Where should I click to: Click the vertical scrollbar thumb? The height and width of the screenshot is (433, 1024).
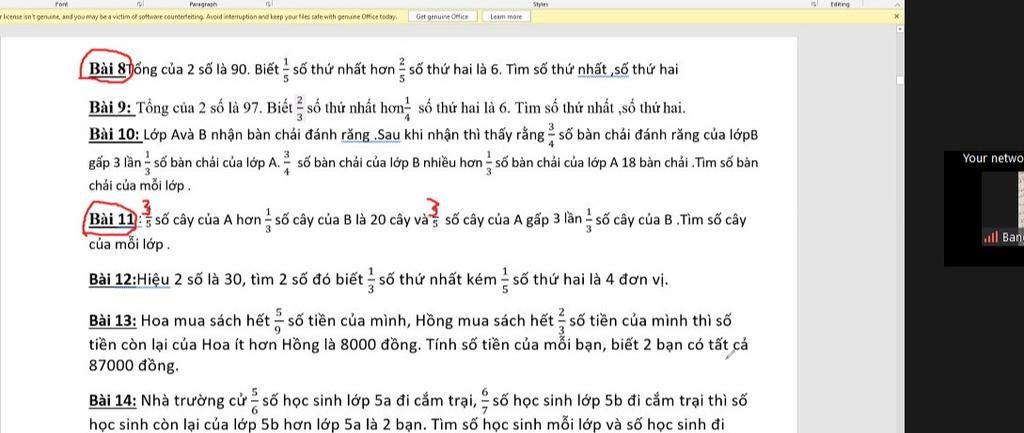click(900, 80)
